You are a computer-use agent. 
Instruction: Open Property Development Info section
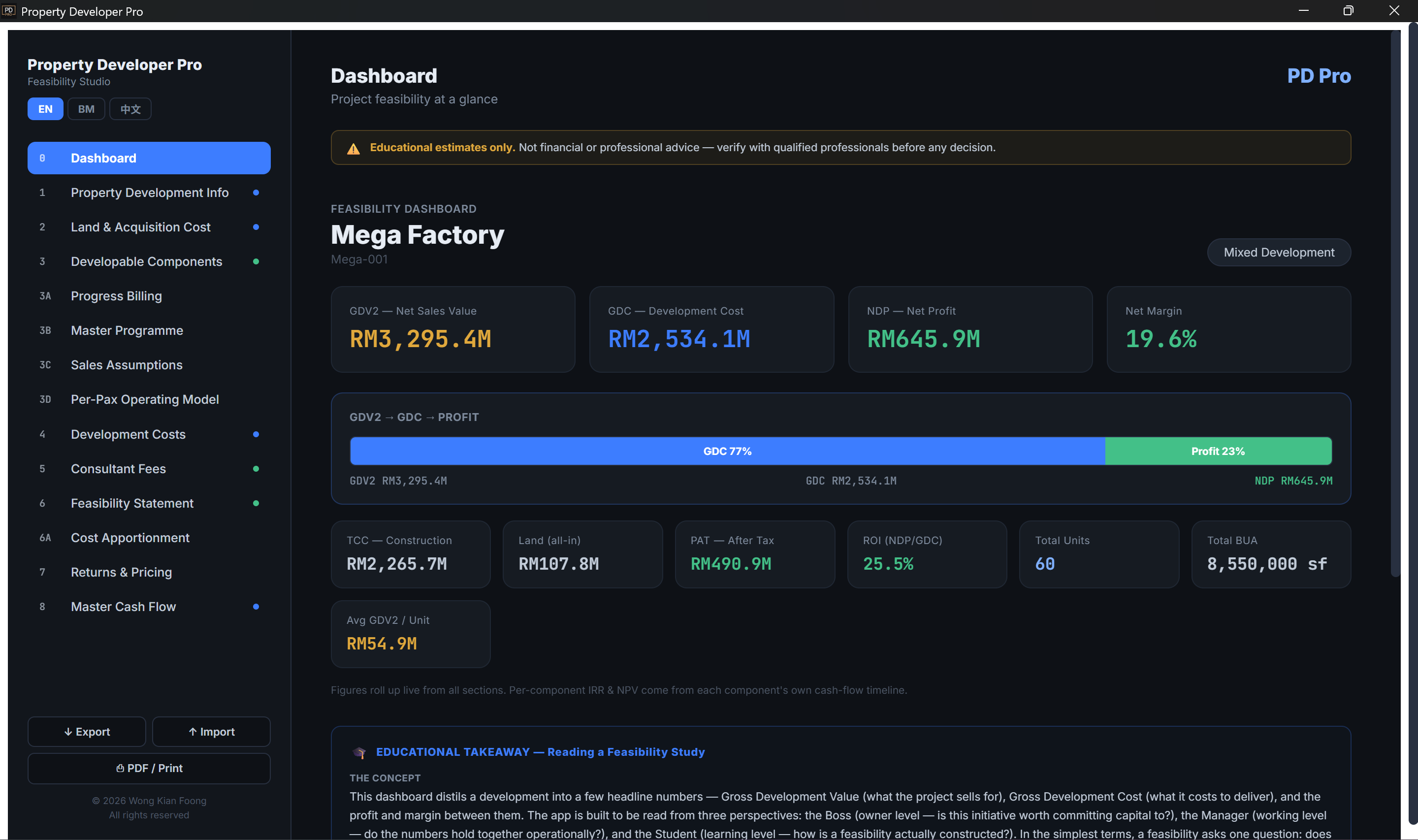point(149,193)
